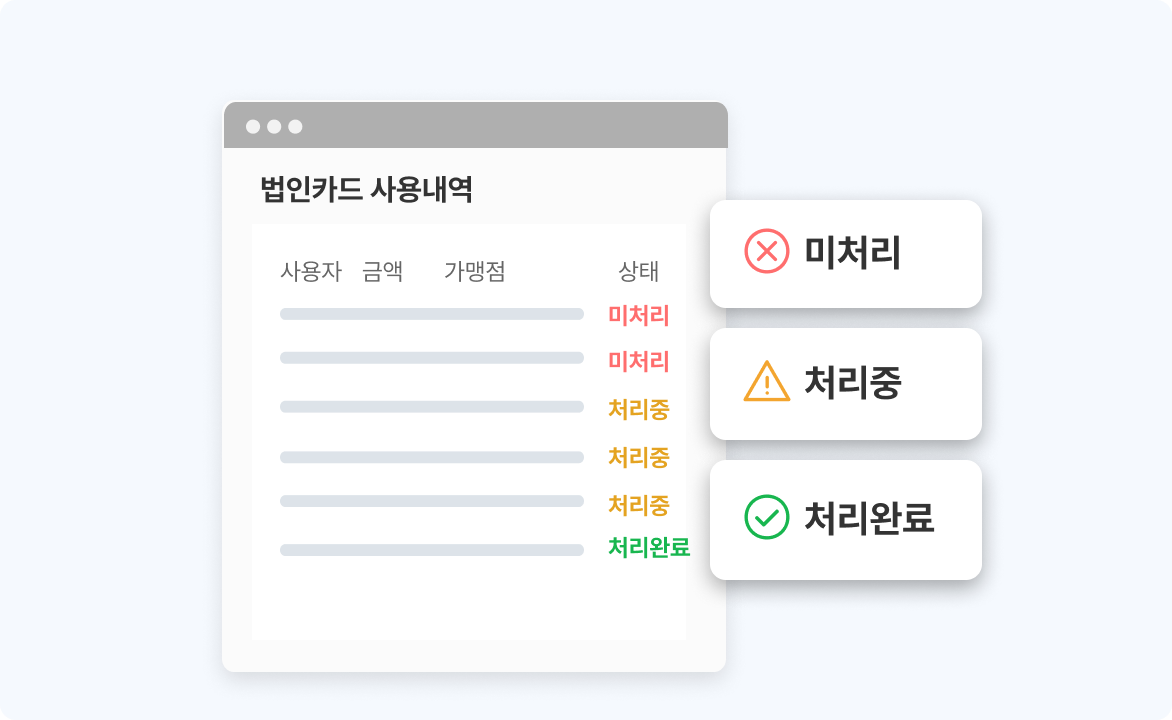Click the fourth row's 처리중 status

coord(639,457)
